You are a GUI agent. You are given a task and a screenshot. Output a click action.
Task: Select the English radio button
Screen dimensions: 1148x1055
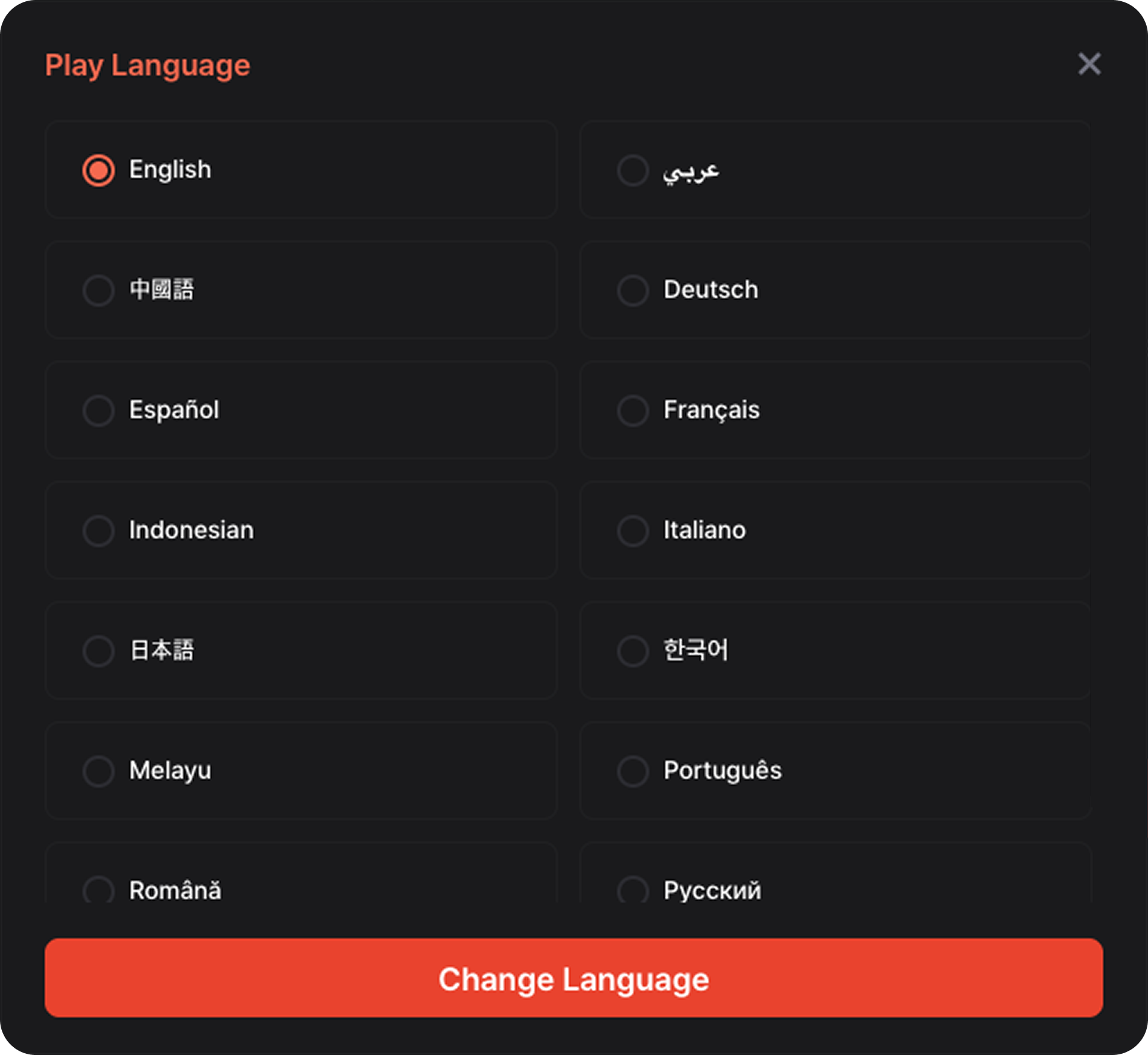(99, 170)
